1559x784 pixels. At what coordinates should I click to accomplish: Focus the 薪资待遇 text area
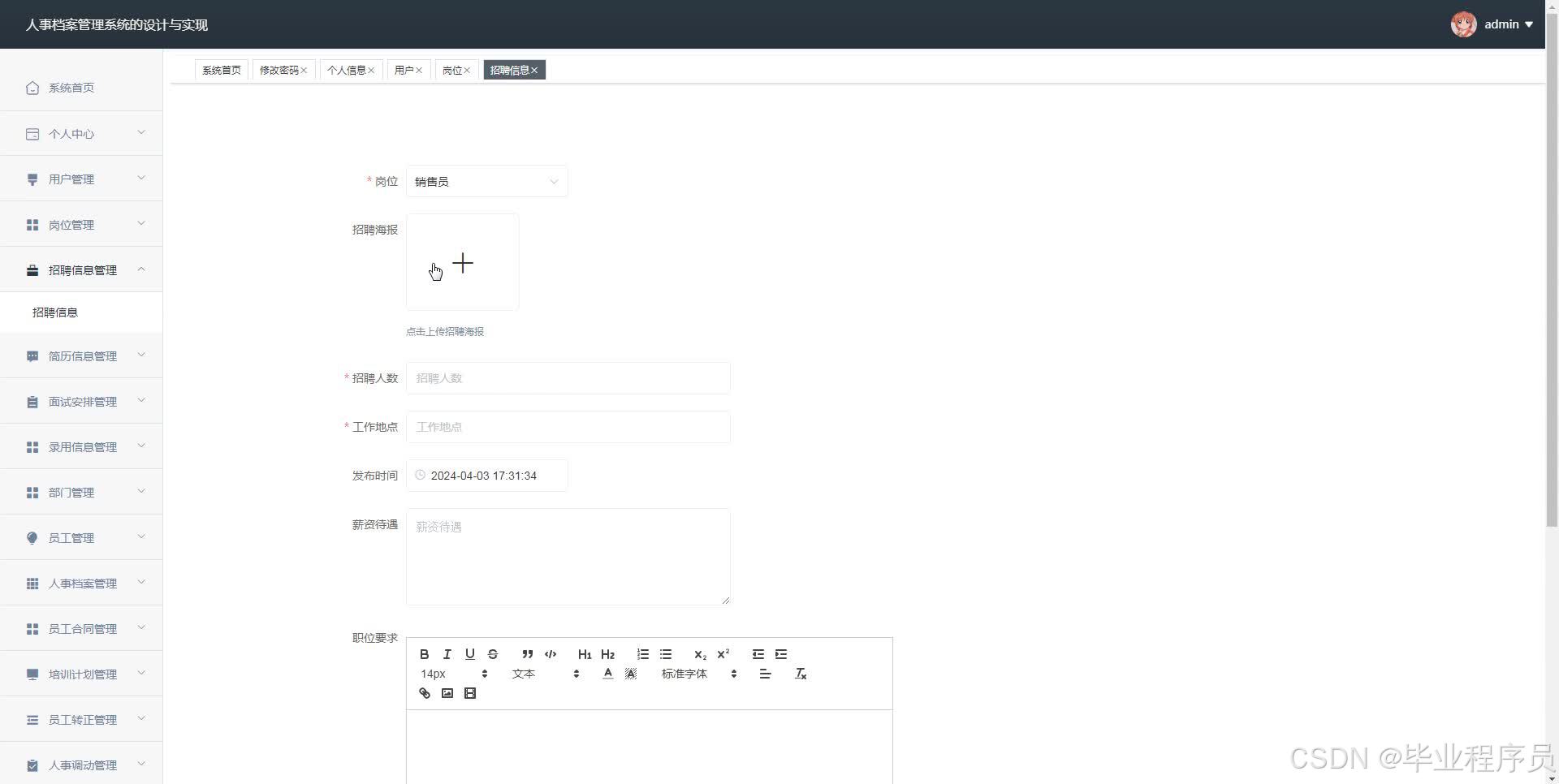click(x=568, y=557)
